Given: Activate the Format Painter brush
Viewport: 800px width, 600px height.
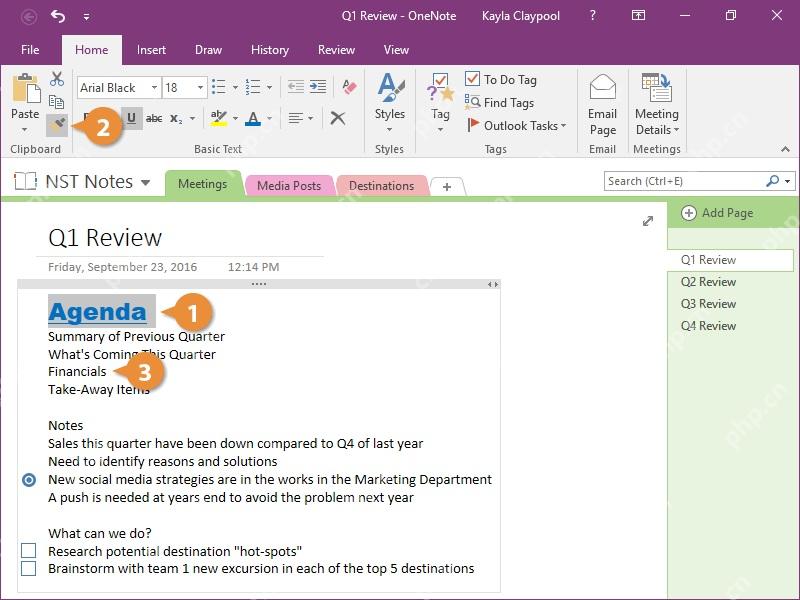Looking at the screenshot, I should [57, 126].
